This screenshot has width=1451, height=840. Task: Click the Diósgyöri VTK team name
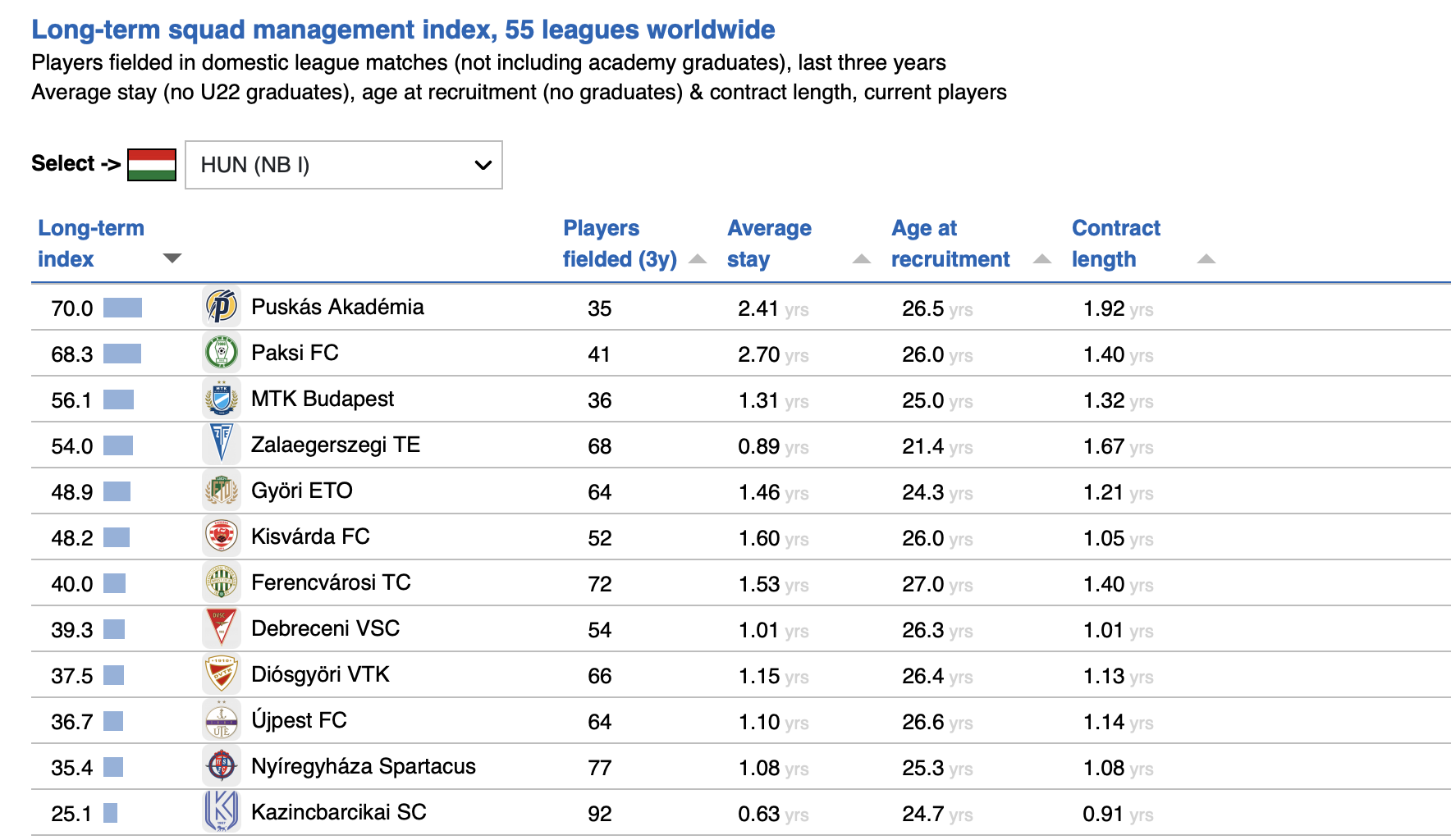click(x=320, y=674)
